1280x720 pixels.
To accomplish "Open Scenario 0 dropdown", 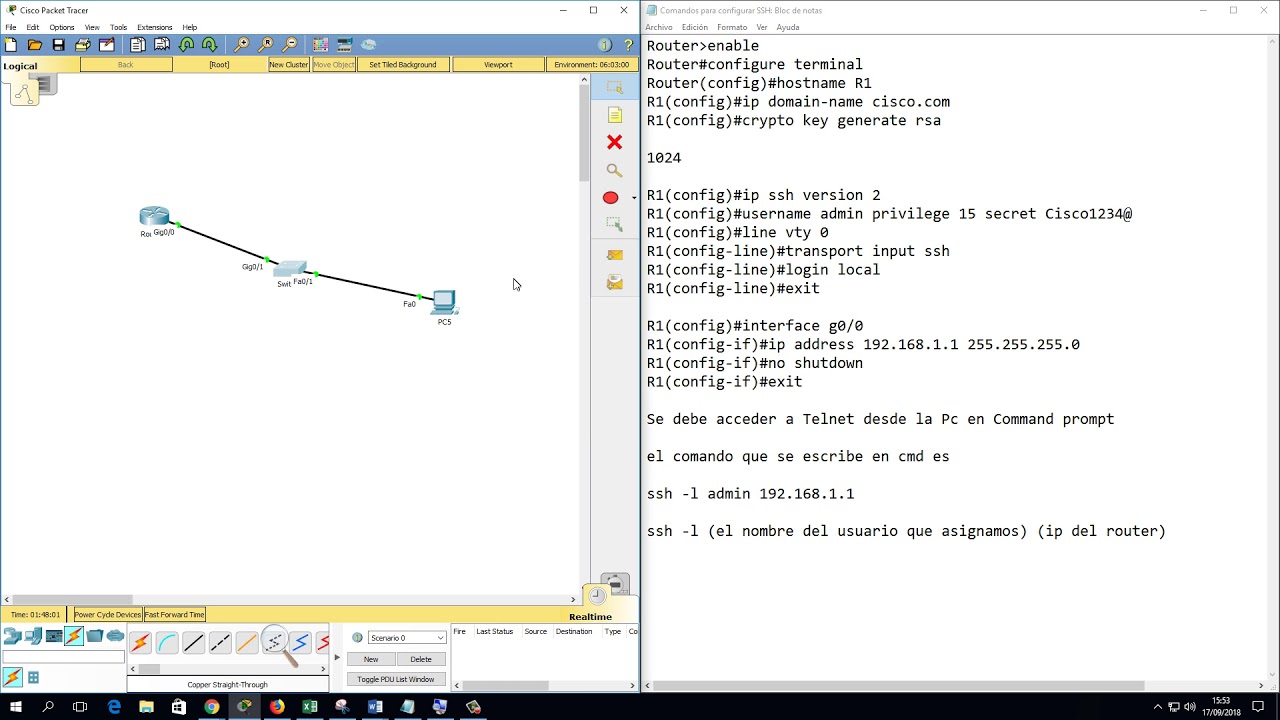I will point(406,637).
